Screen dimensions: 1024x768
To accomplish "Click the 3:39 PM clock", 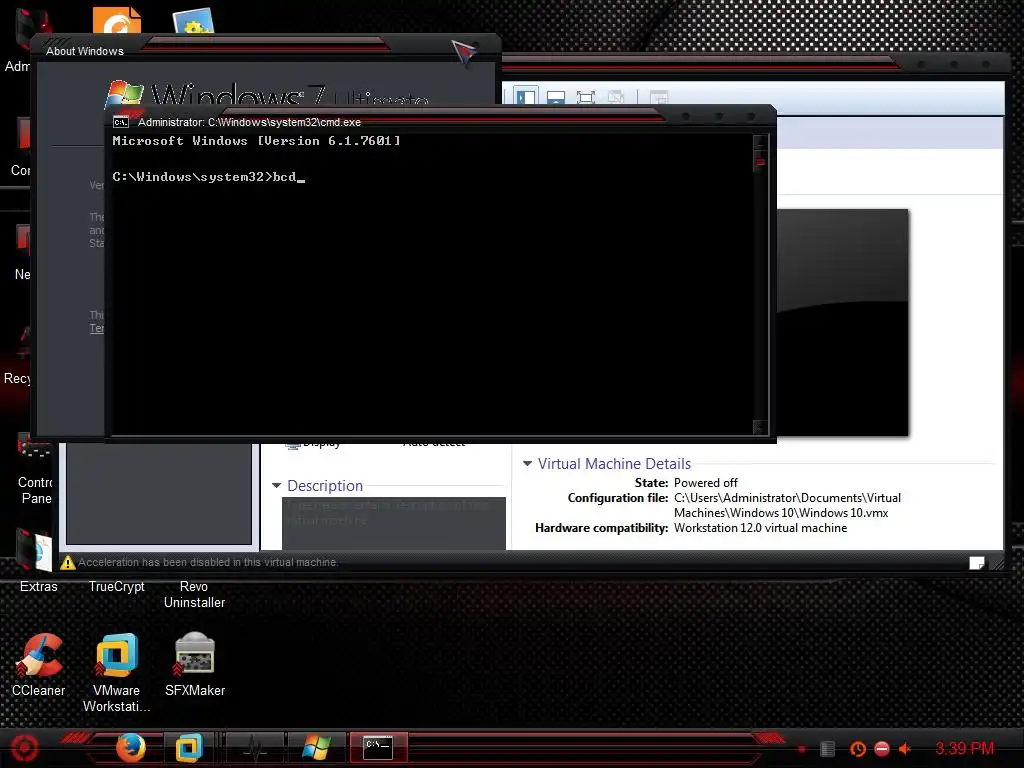I will pyautogui.click(x=965, y=748).
